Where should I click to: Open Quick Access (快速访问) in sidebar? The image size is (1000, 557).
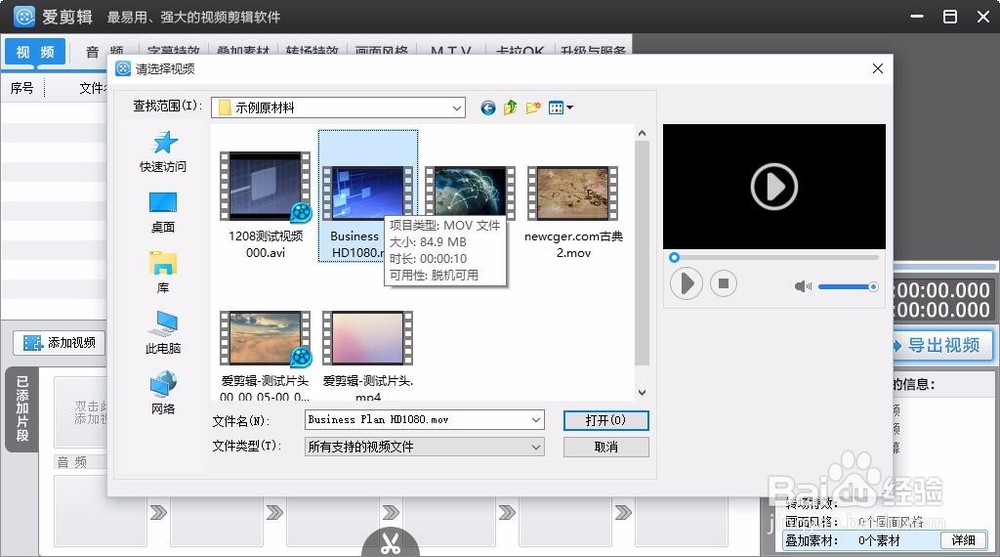(x=163, y=152)
